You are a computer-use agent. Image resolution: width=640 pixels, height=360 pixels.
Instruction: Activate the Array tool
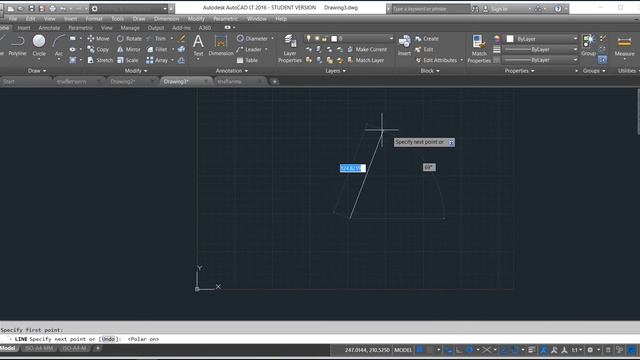(157, 60)
